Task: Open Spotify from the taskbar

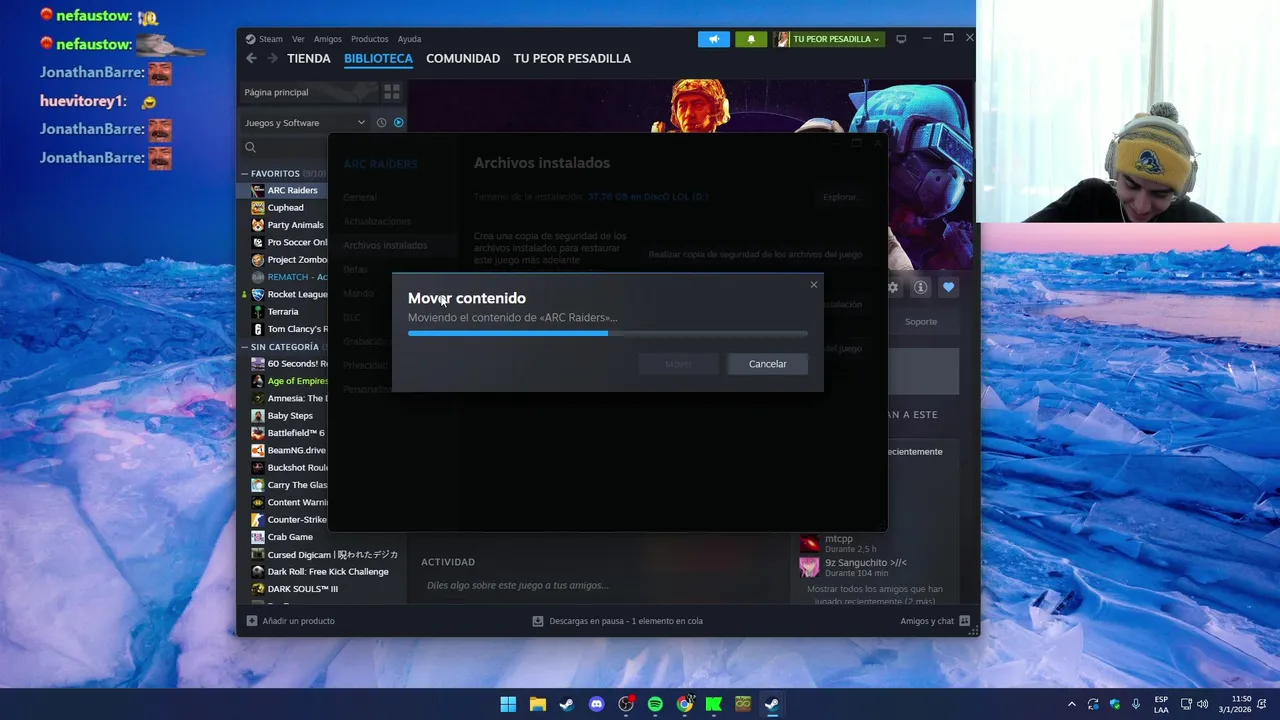Action: tap(655, 704)
